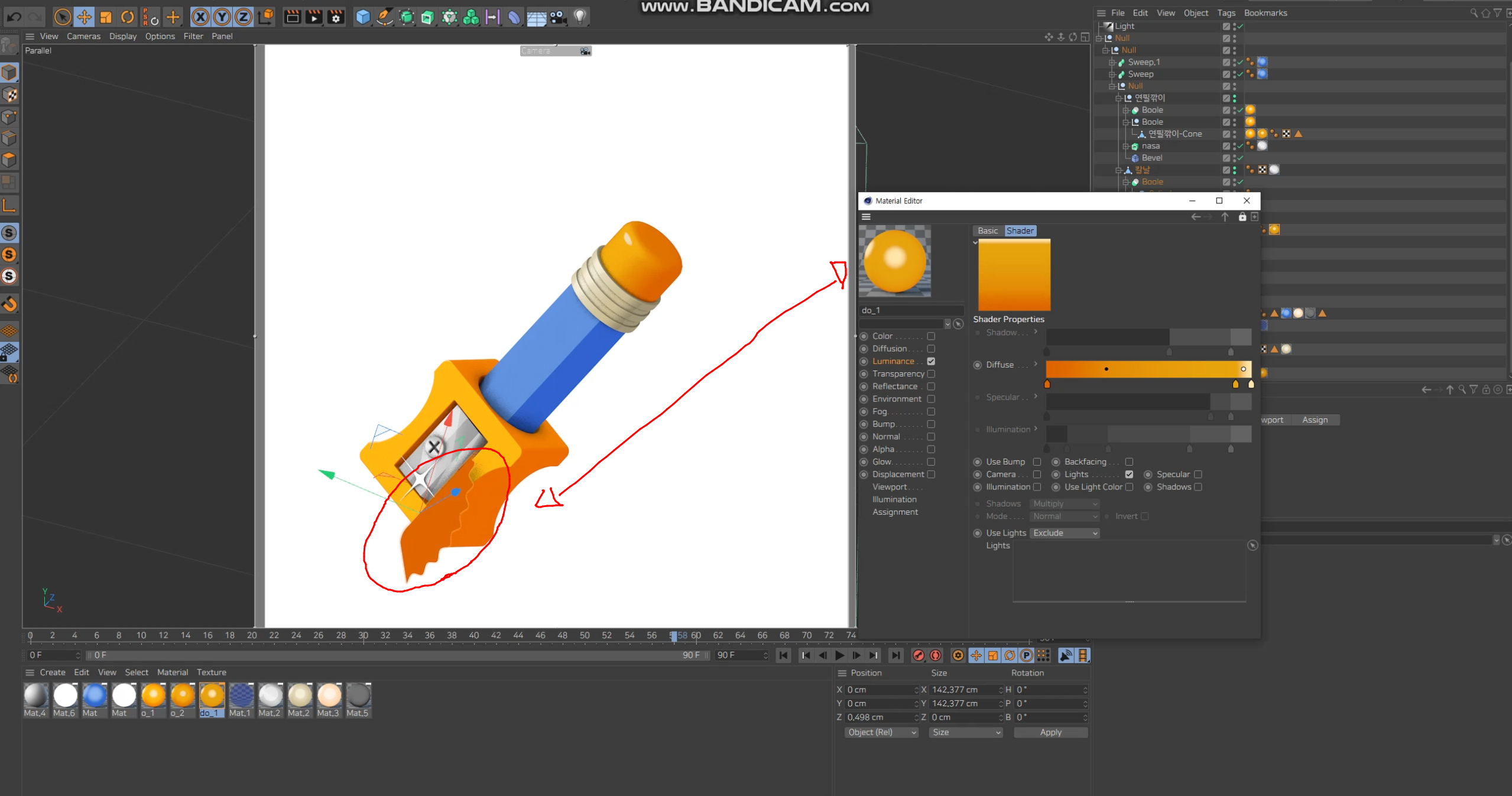Image resolution: width=1512 pixels, height=796 pixels.
Task: Click the Assign tab button
Action: tap(1315, 420)
